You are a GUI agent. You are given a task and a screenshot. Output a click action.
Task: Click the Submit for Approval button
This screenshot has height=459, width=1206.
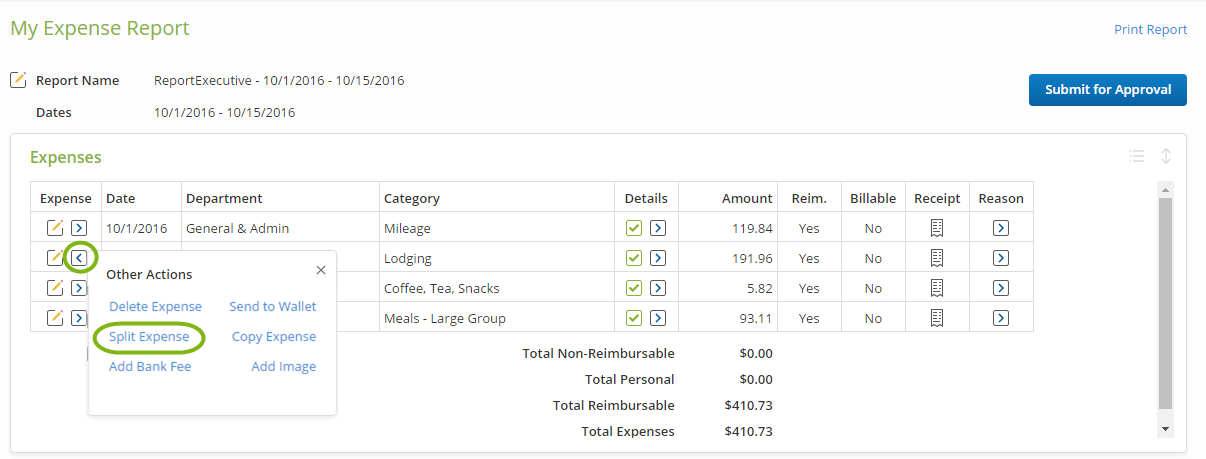(x=1107, y=90)
